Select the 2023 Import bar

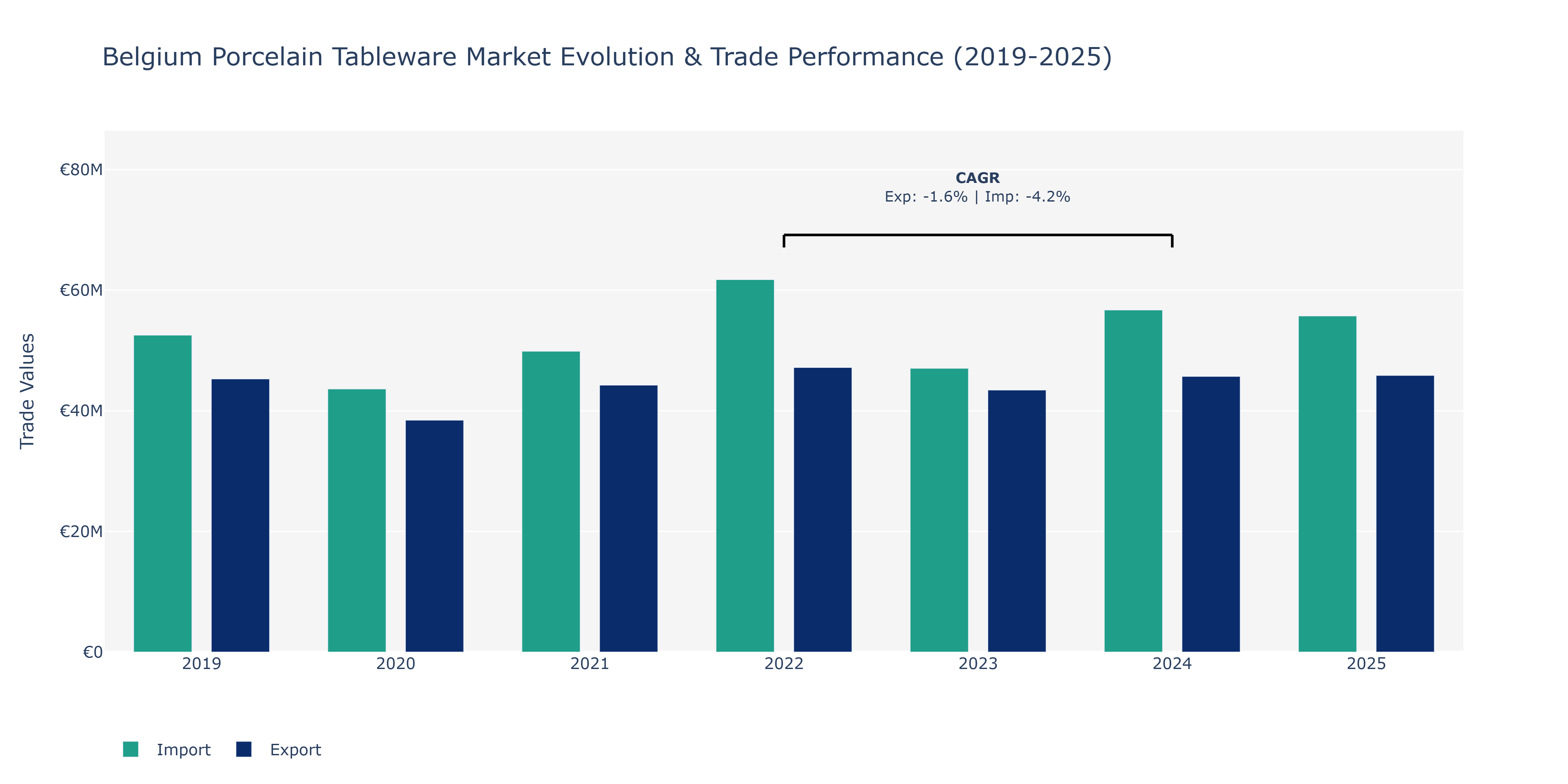point(939,510)
